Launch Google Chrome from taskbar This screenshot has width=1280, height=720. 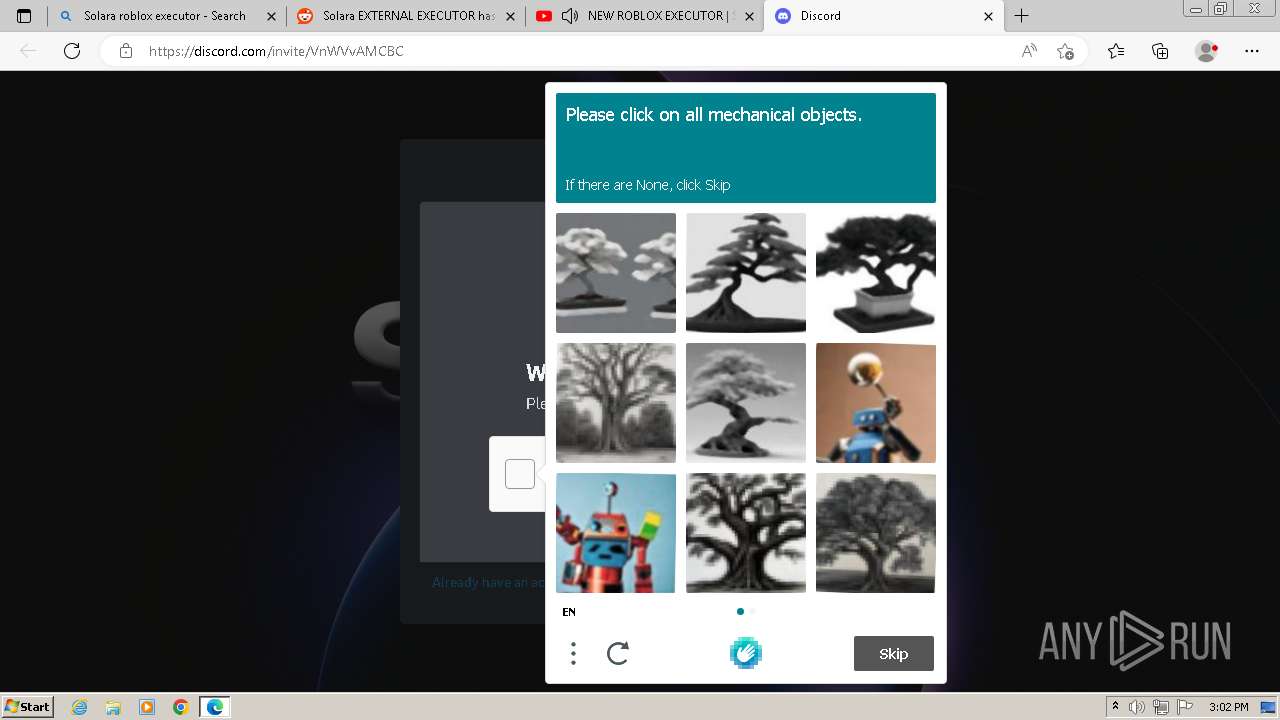181,707
